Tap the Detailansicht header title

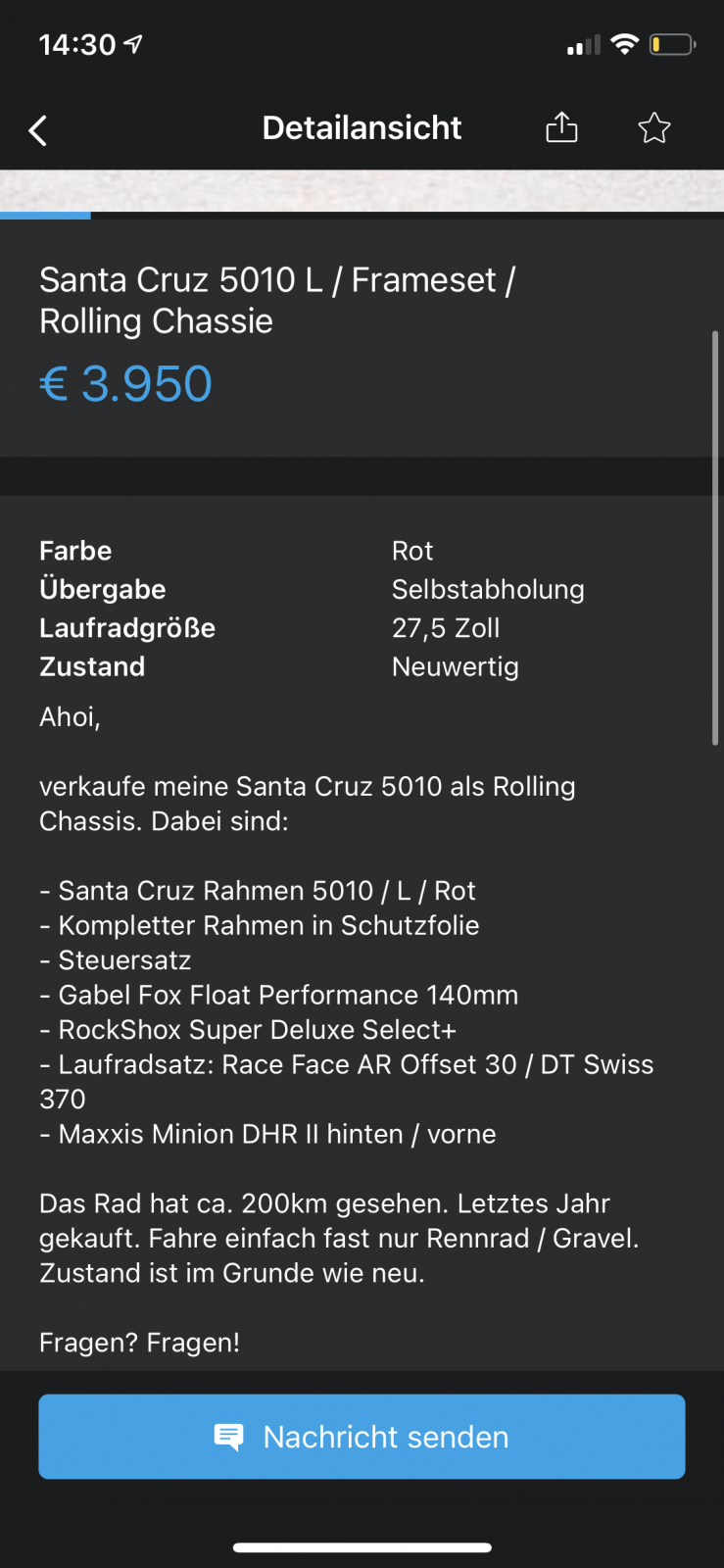[362, 128]
